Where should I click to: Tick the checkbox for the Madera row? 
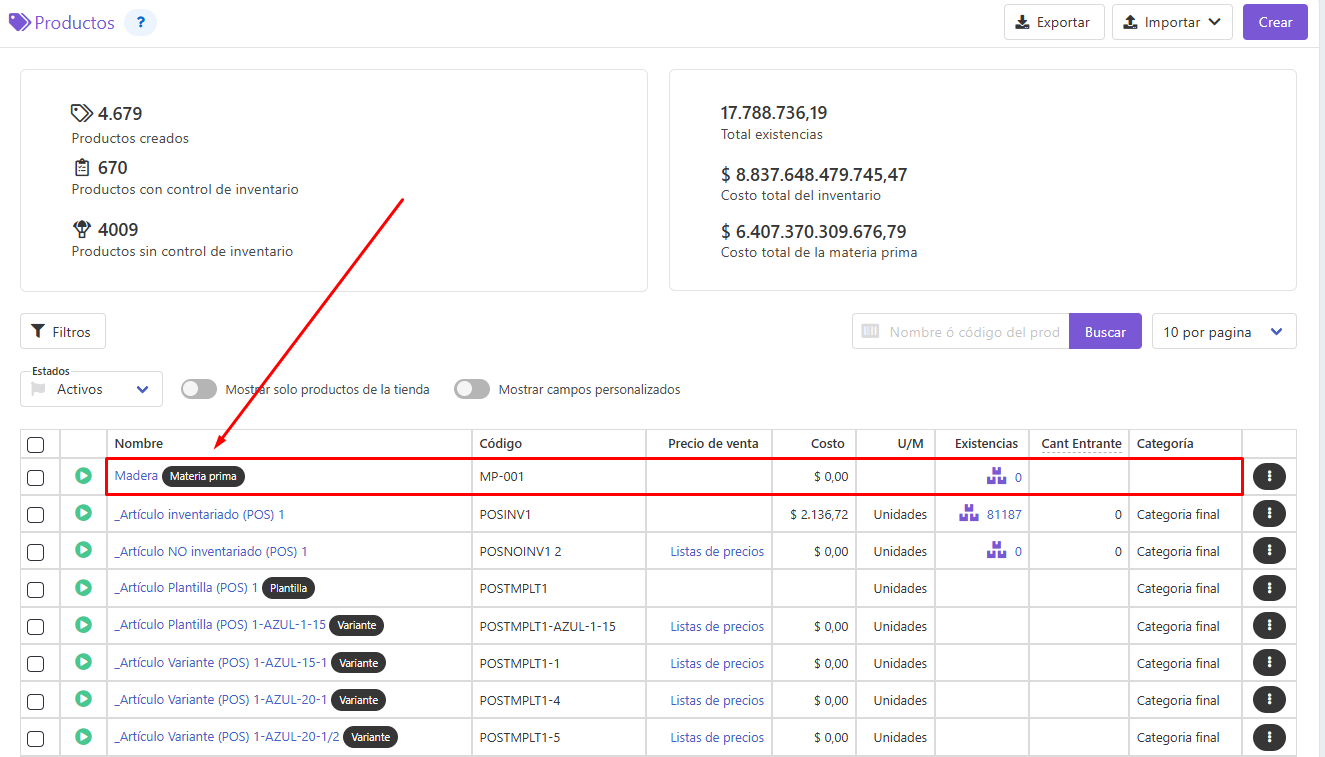point(36,478)
